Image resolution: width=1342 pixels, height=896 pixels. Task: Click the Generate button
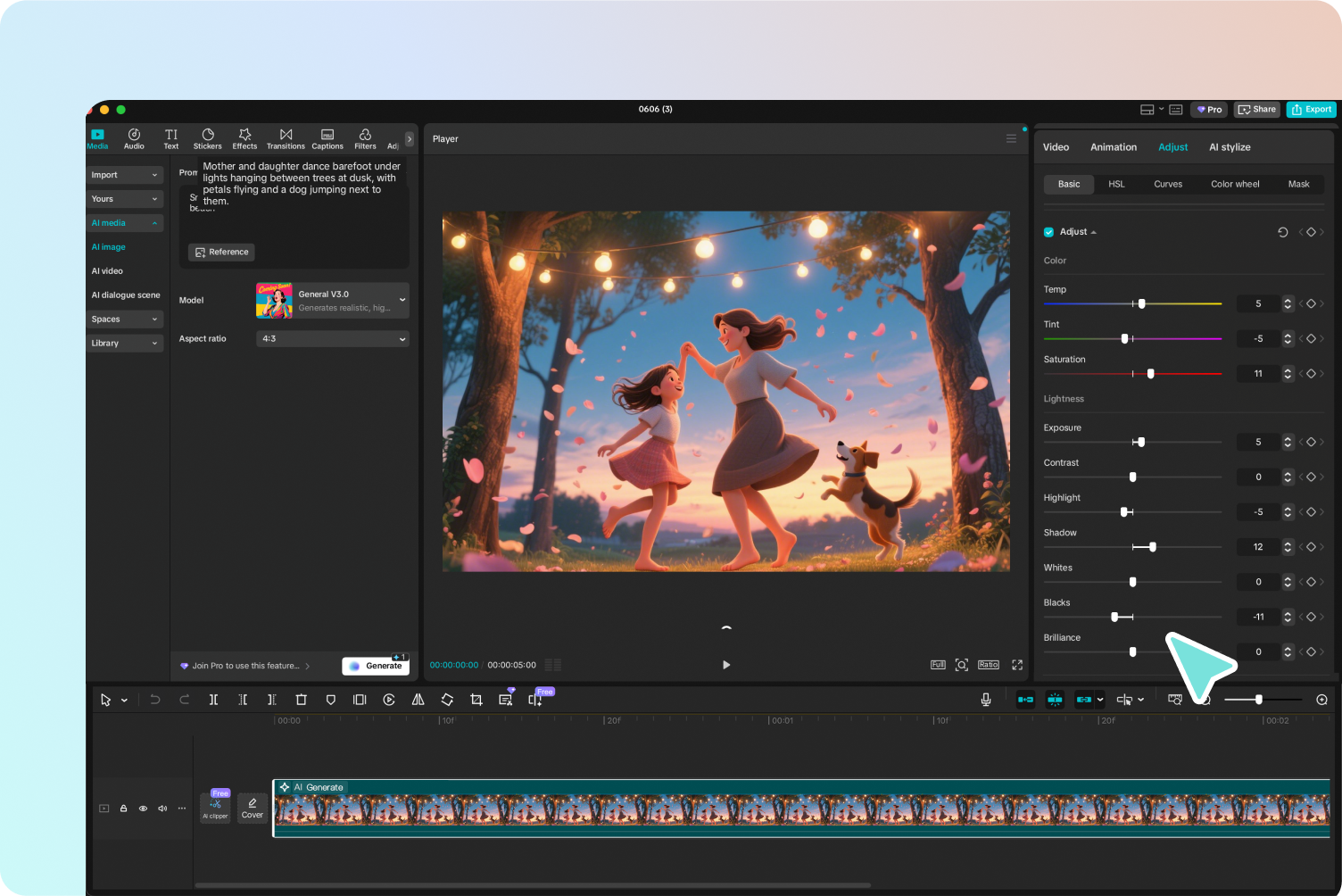coord(376,666)
